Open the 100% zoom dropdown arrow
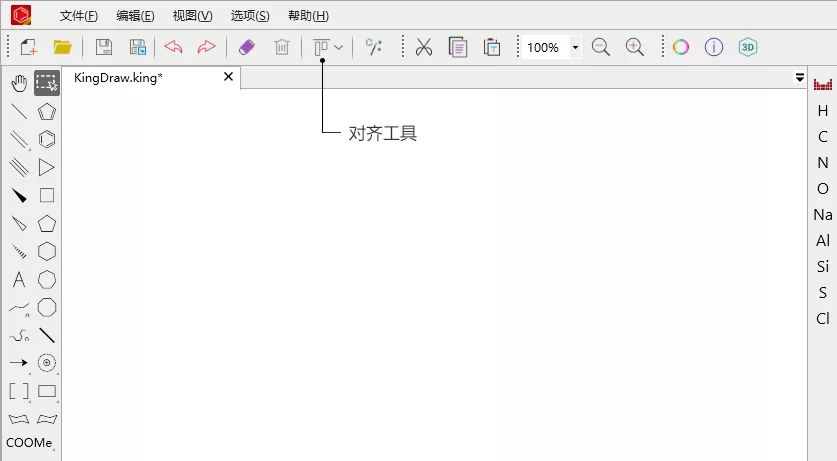This screenshot has height=461, width=837. [x=575, y=47]
